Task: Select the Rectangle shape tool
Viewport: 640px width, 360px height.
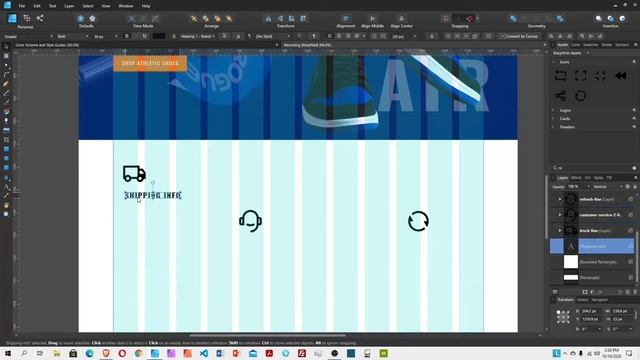Action: [x=6, y=149]
